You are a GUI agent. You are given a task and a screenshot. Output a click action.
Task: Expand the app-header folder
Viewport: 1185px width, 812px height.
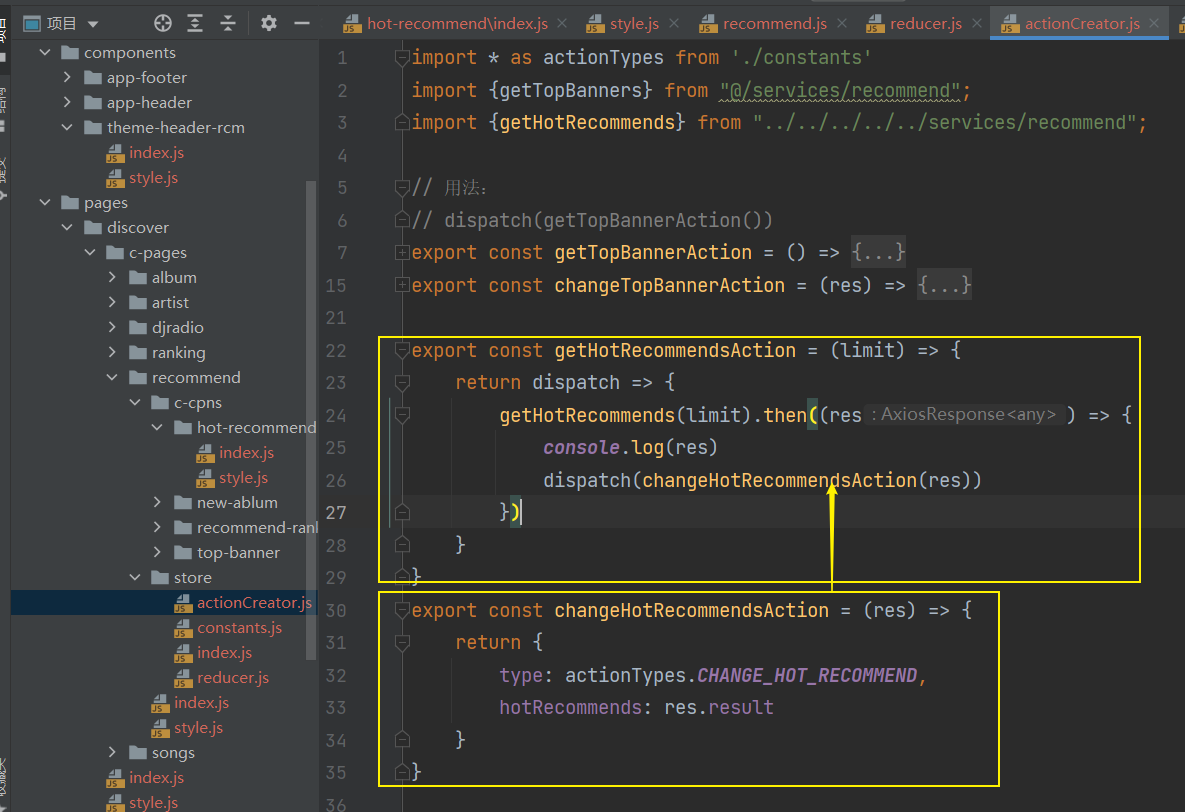pyautogui.click(x=67, y=103)
